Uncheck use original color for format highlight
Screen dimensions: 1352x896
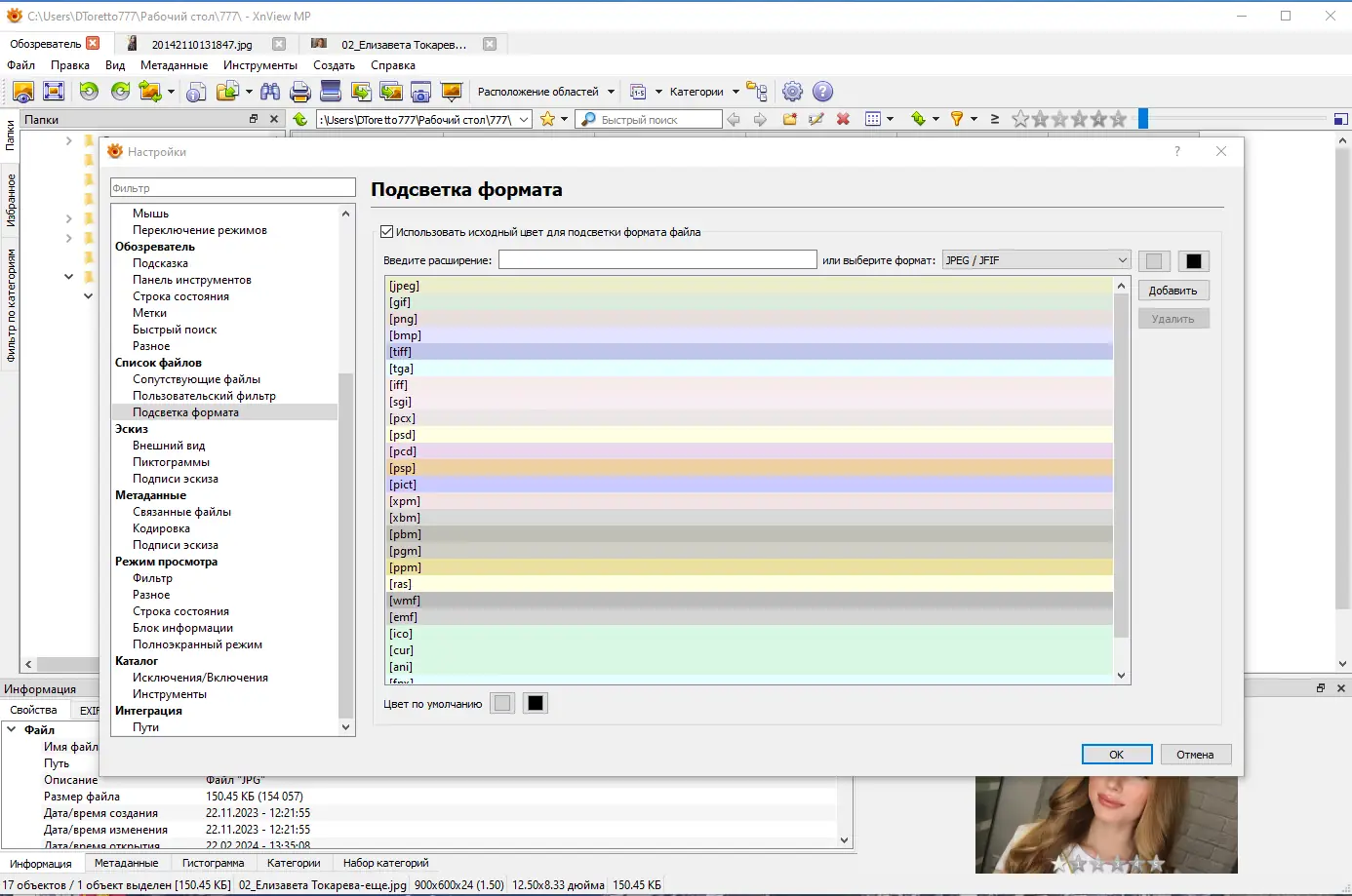(387, 232)
